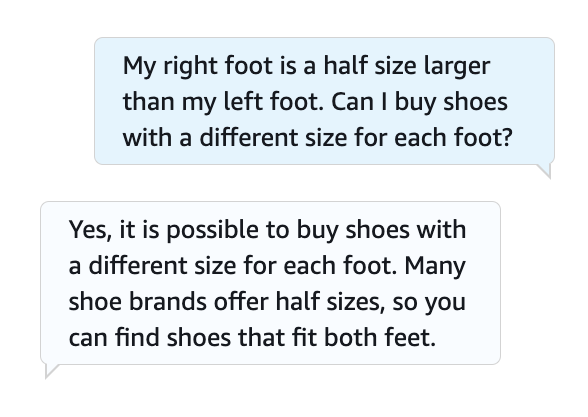Screen dimensions: 588x417
Task: Click the line 'can find shoes that fit both feet.'
Action: [252, 337]
